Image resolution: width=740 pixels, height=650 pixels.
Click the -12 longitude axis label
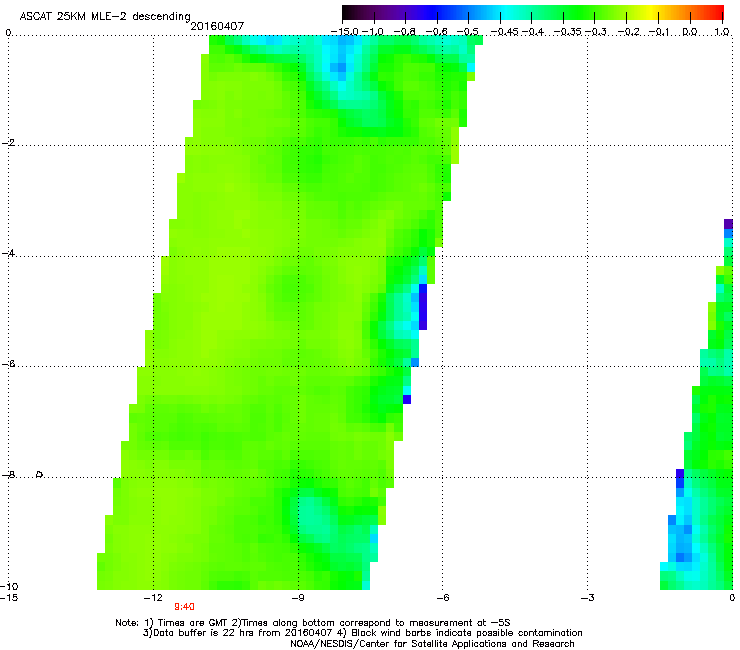153,598
